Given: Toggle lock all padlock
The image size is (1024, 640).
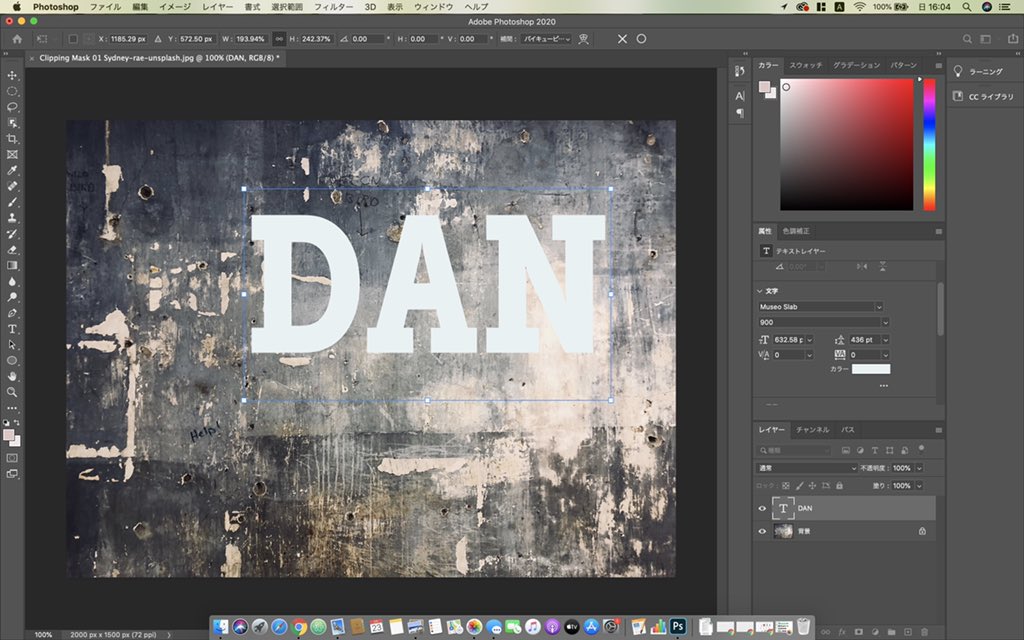Looking at the screenshot, I should point(839,486).
